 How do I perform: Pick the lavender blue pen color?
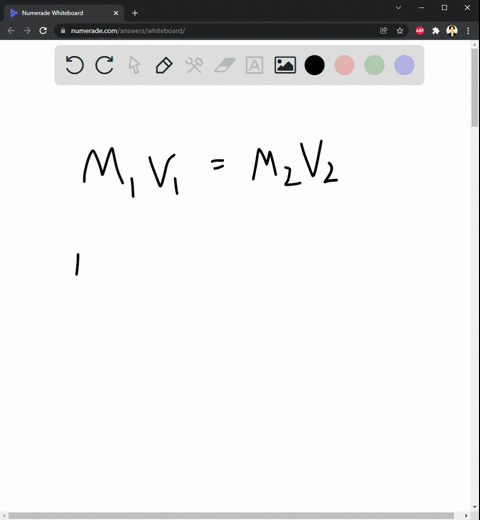[x=404, y=65]
